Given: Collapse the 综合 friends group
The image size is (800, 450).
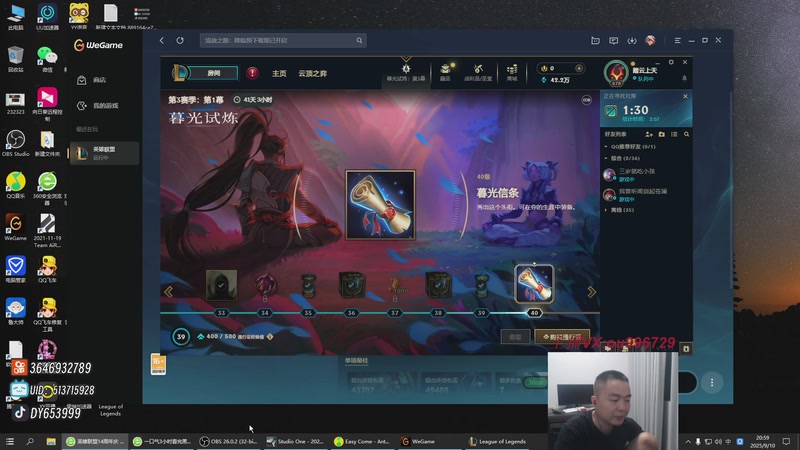Looking at the screenshot, I should (606, 158).
